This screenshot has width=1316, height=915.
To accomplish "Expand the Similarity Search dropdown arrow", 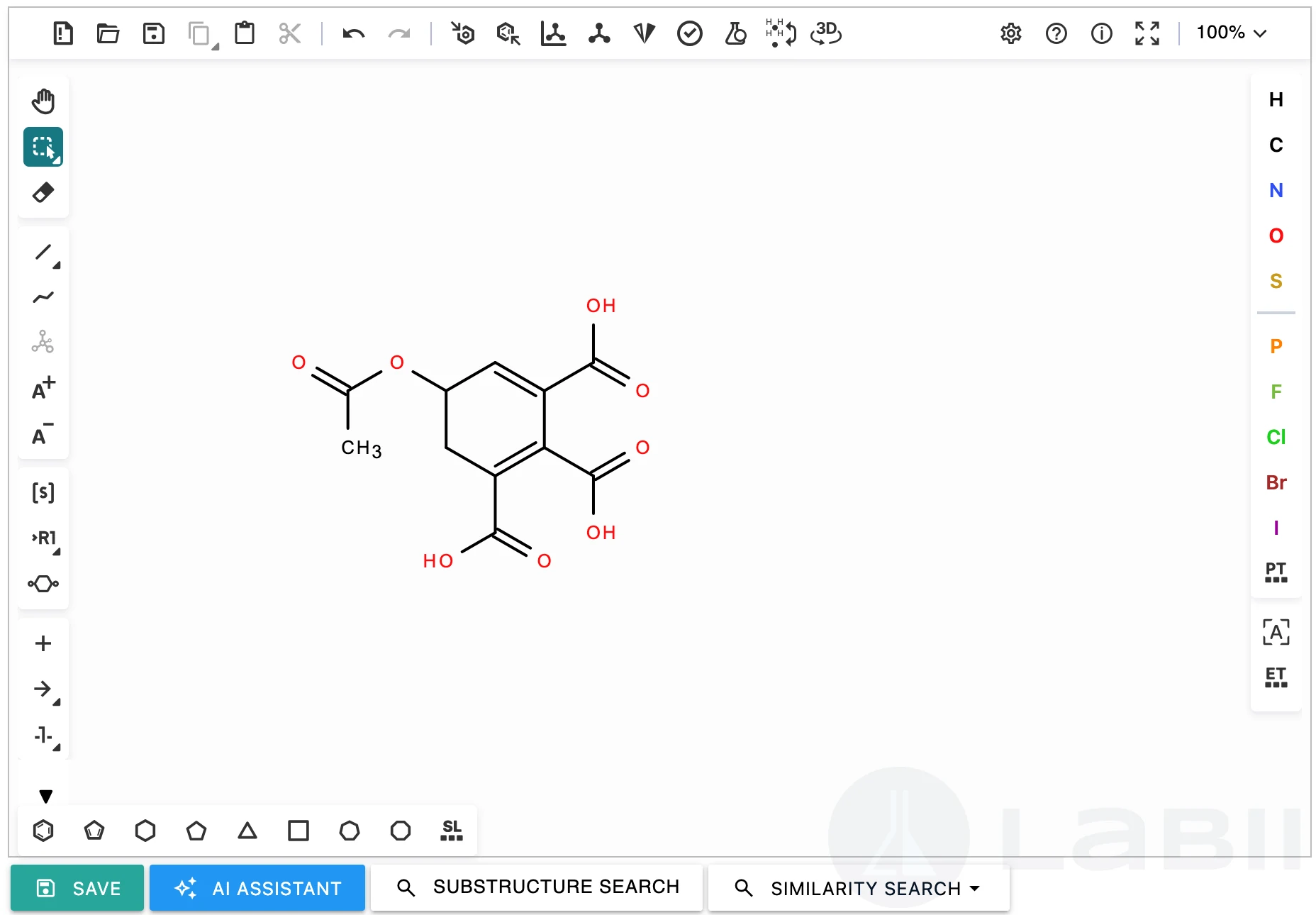I will coord(975,889).
